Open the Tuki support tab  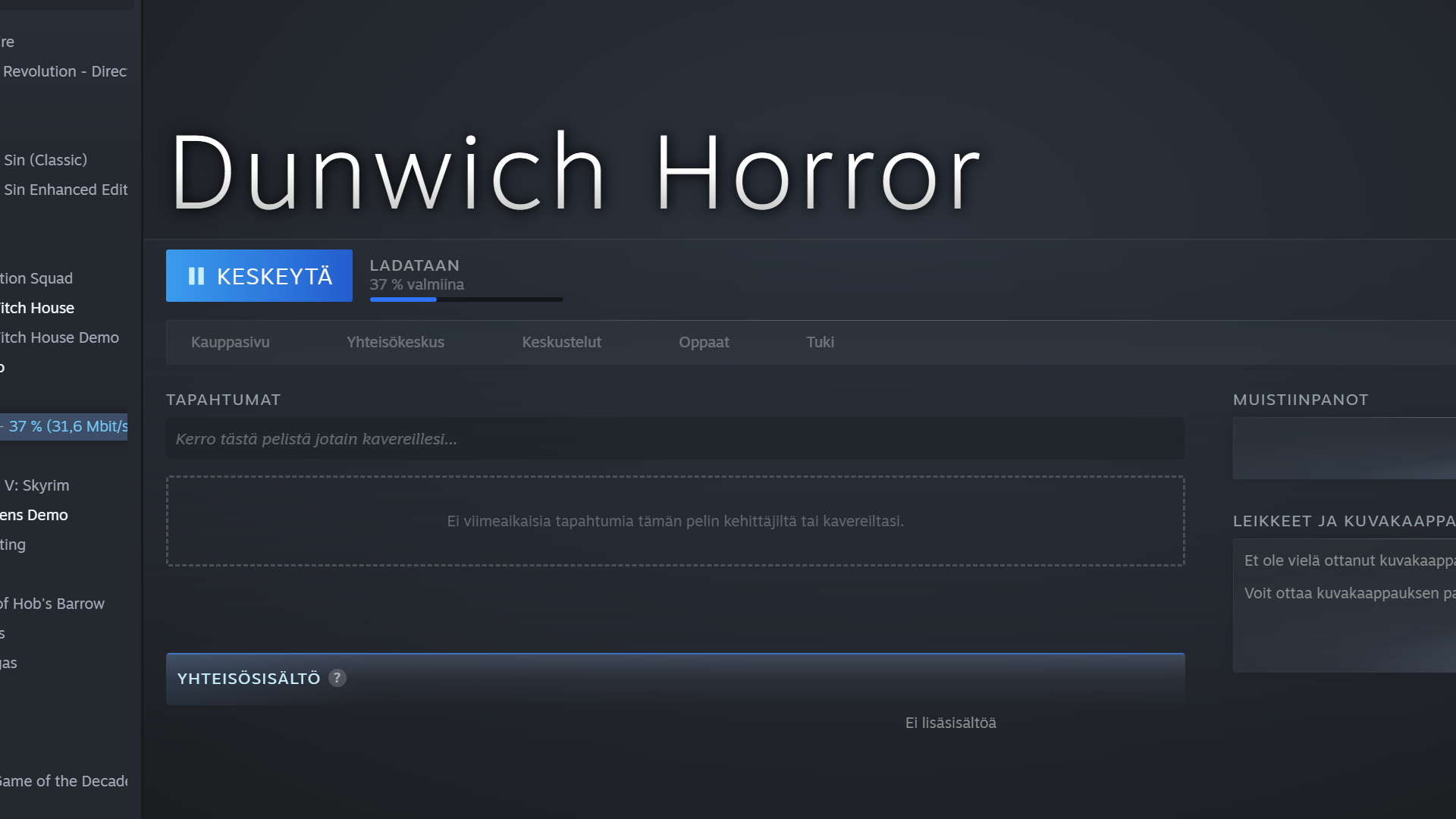click(820, 342)
